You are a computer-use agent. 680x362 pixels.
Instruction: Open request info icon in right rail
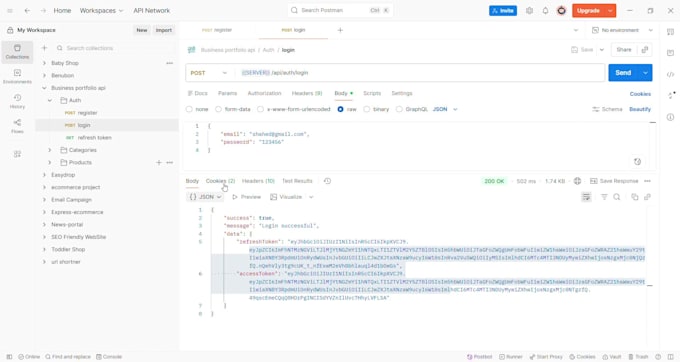coord(670,117)
